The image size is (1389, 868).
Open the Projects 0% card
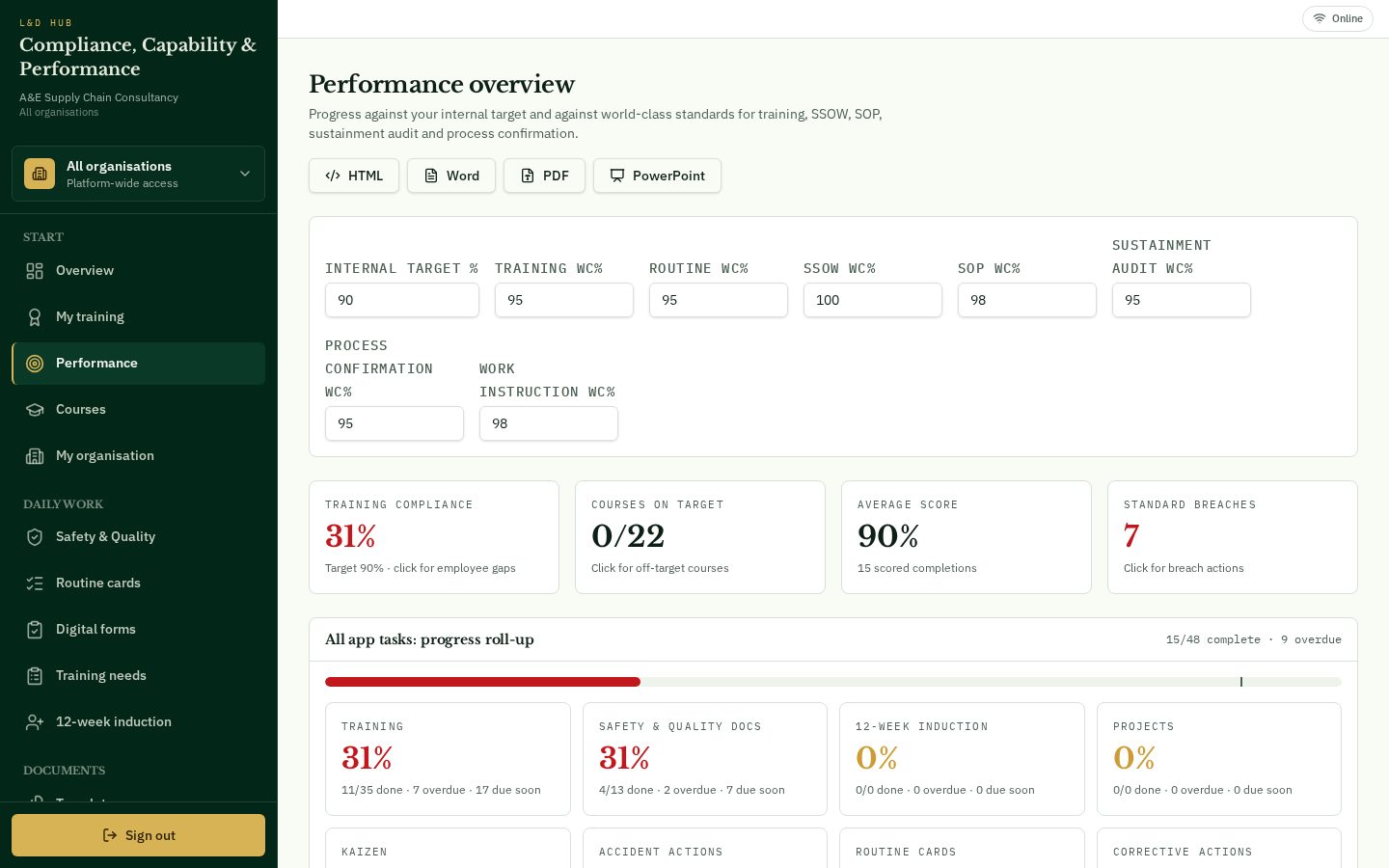[x=1219, y=759]
